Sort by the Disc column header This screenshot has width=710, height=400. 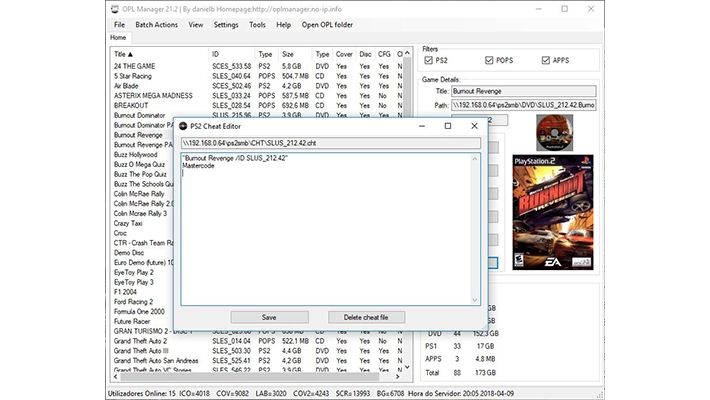tap(365, 54)
